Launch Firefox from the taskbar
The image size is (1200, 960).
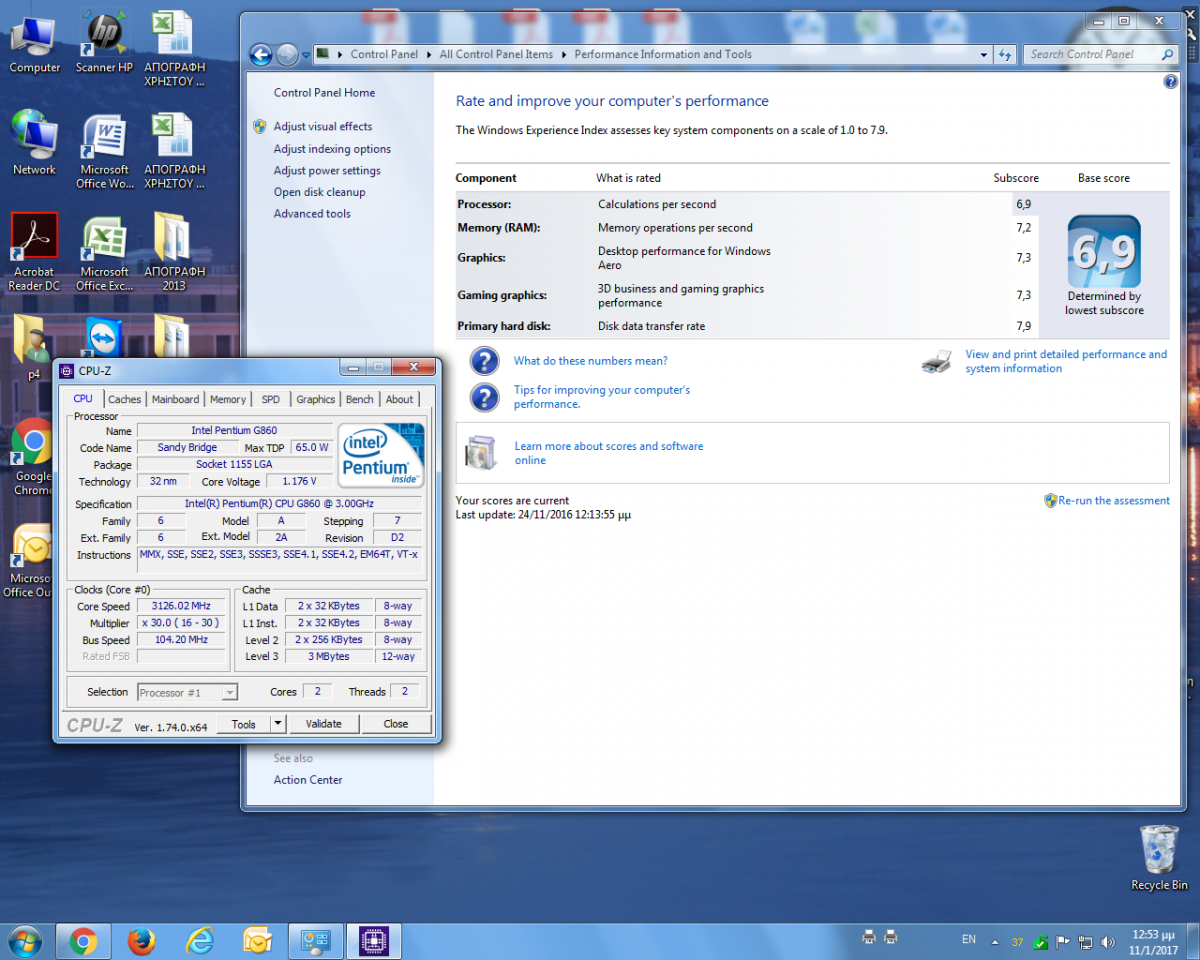click(142, 941)
